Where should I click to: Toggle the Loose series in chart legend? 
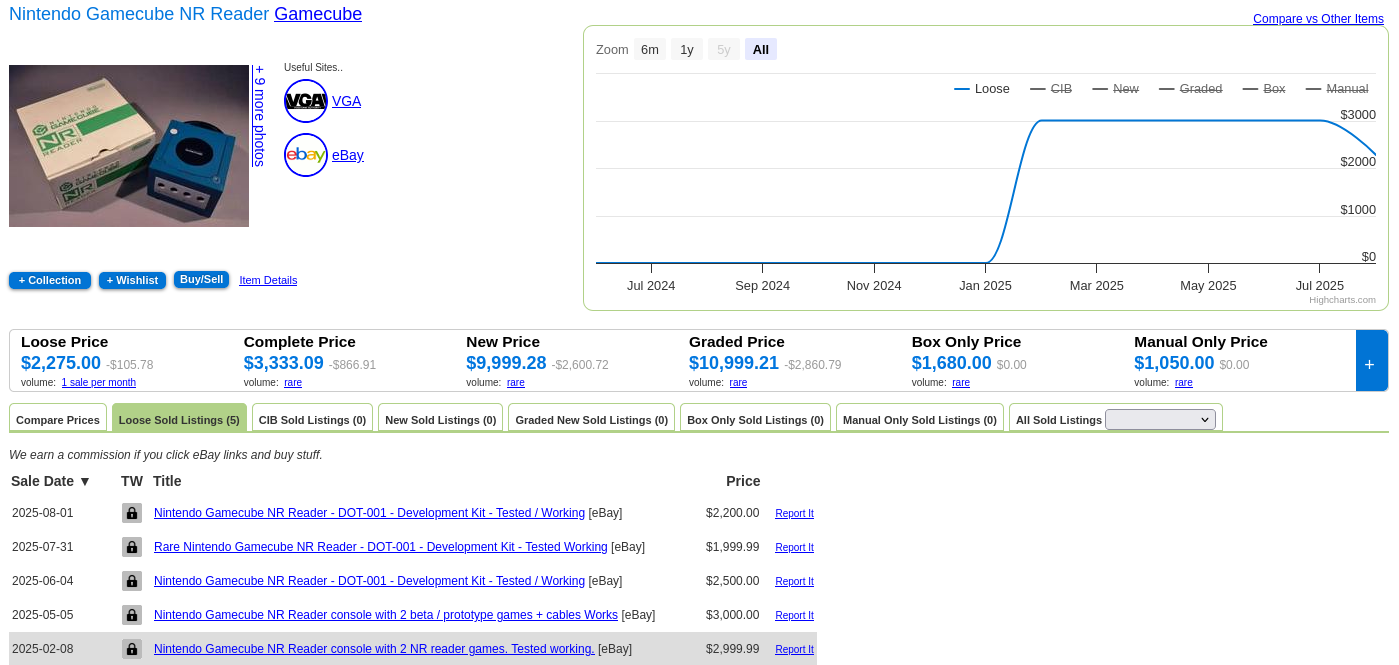982,89
